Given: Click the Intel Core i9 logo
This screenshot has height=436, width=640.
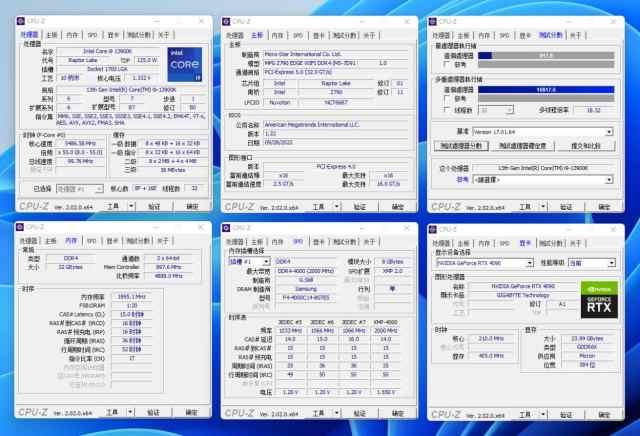Looking at the screenshot, I should tap(185, 65).
